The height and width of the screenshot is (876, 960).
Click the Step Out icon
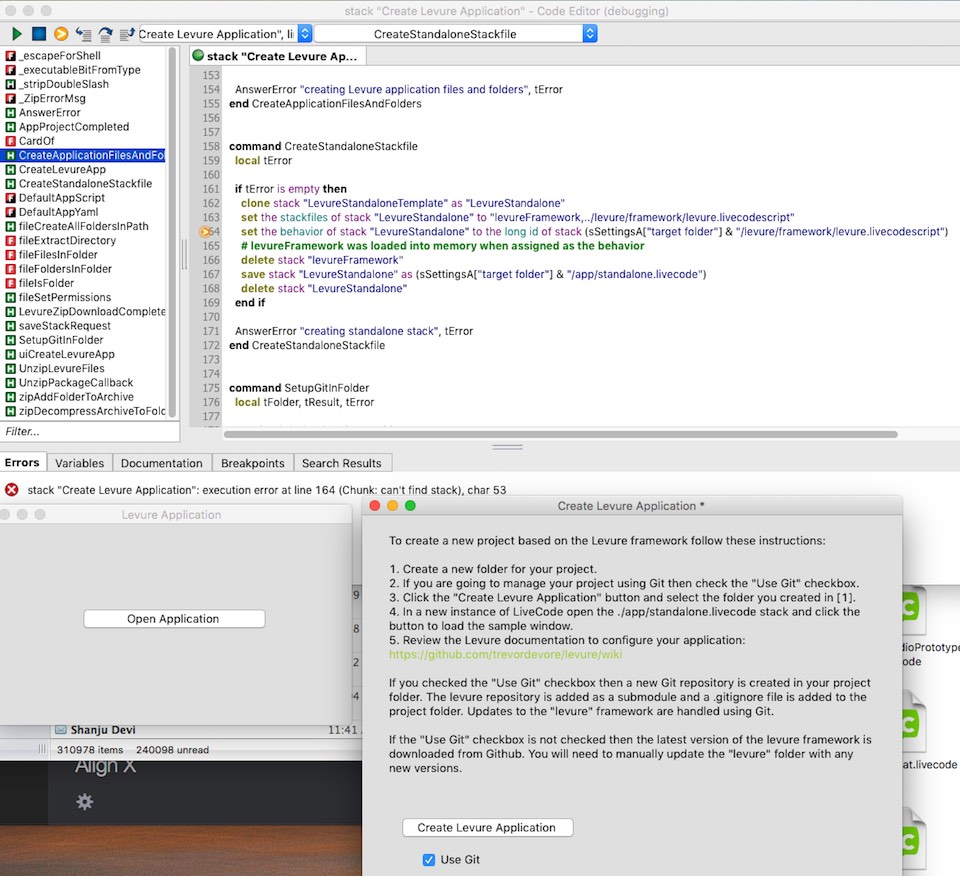tap(126, 34)
